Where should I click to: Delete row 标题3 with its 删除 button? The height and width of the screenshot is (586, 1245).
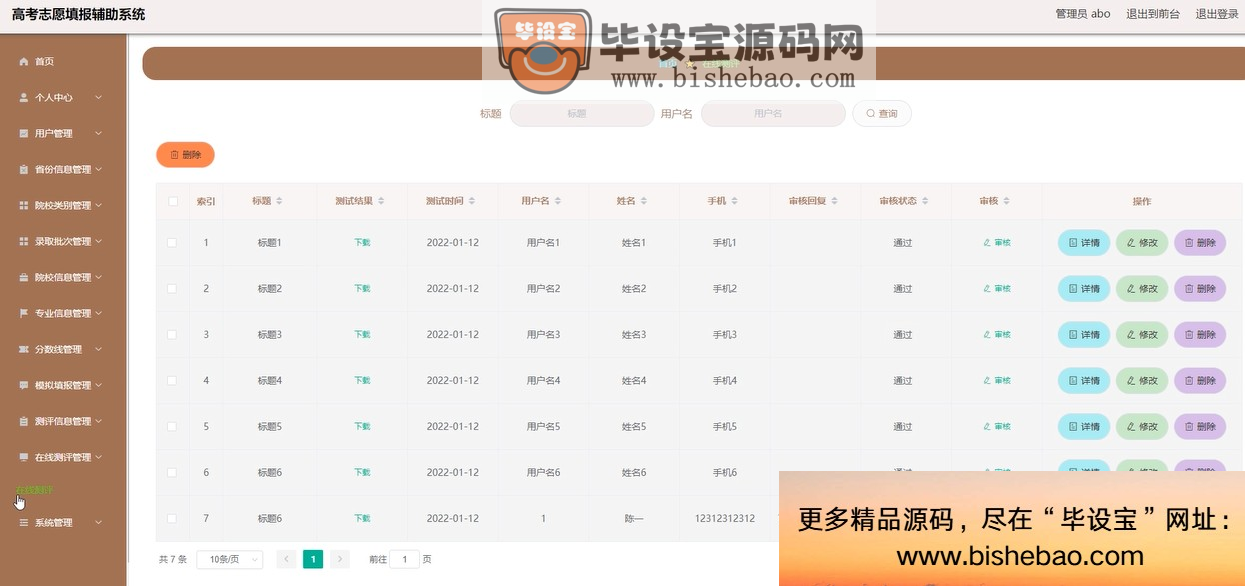tap(1200, 335)
